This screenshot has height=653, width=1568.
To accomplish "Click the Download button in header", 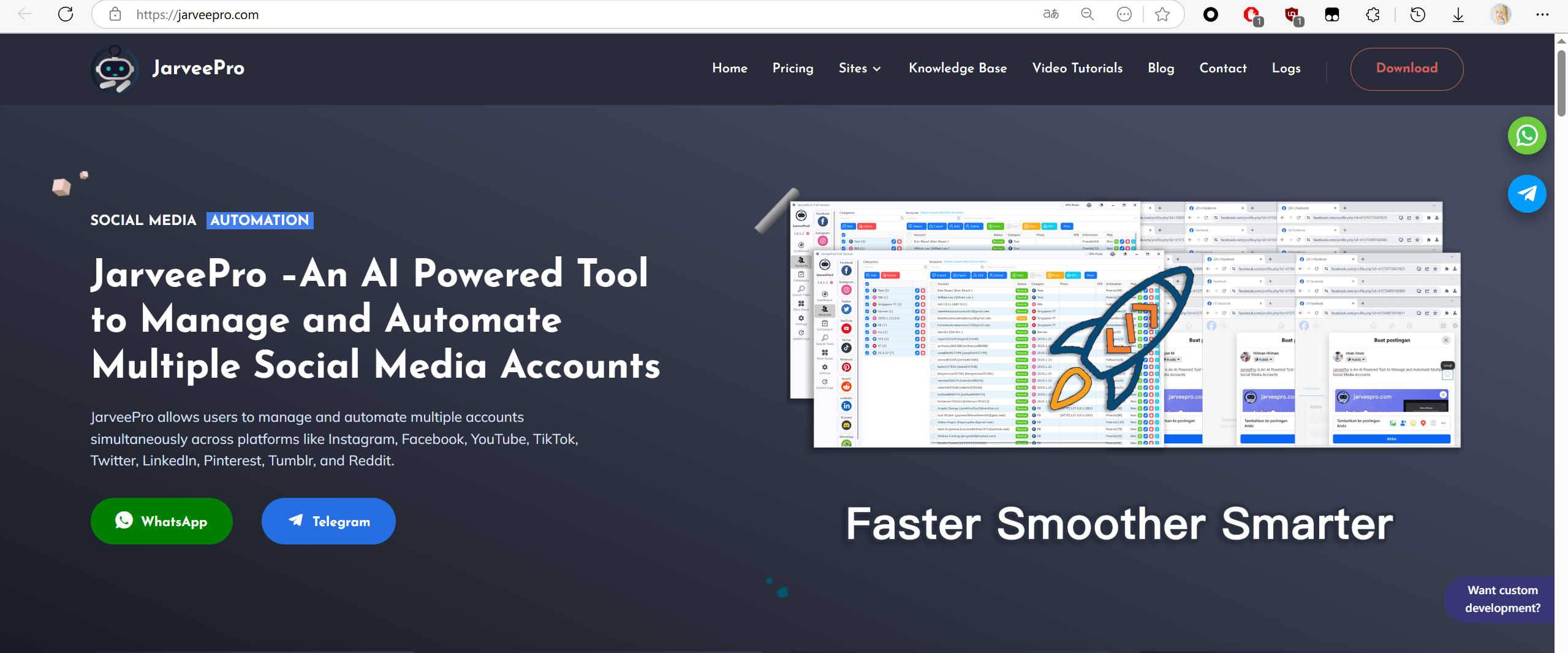I will tap(1407, 69).
